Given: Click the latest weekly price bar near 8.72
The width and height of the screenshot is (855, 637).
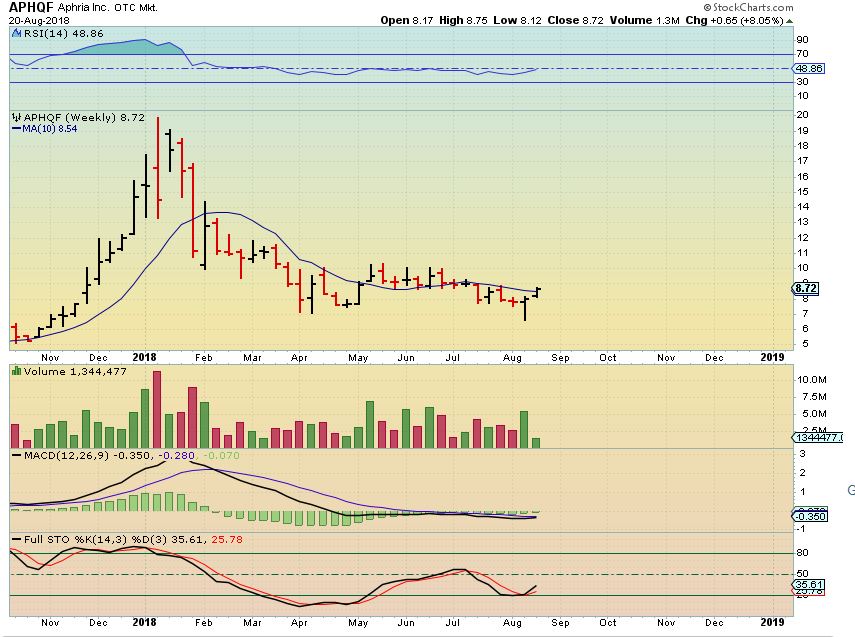Looking at the screenshot, I should 537,292.
